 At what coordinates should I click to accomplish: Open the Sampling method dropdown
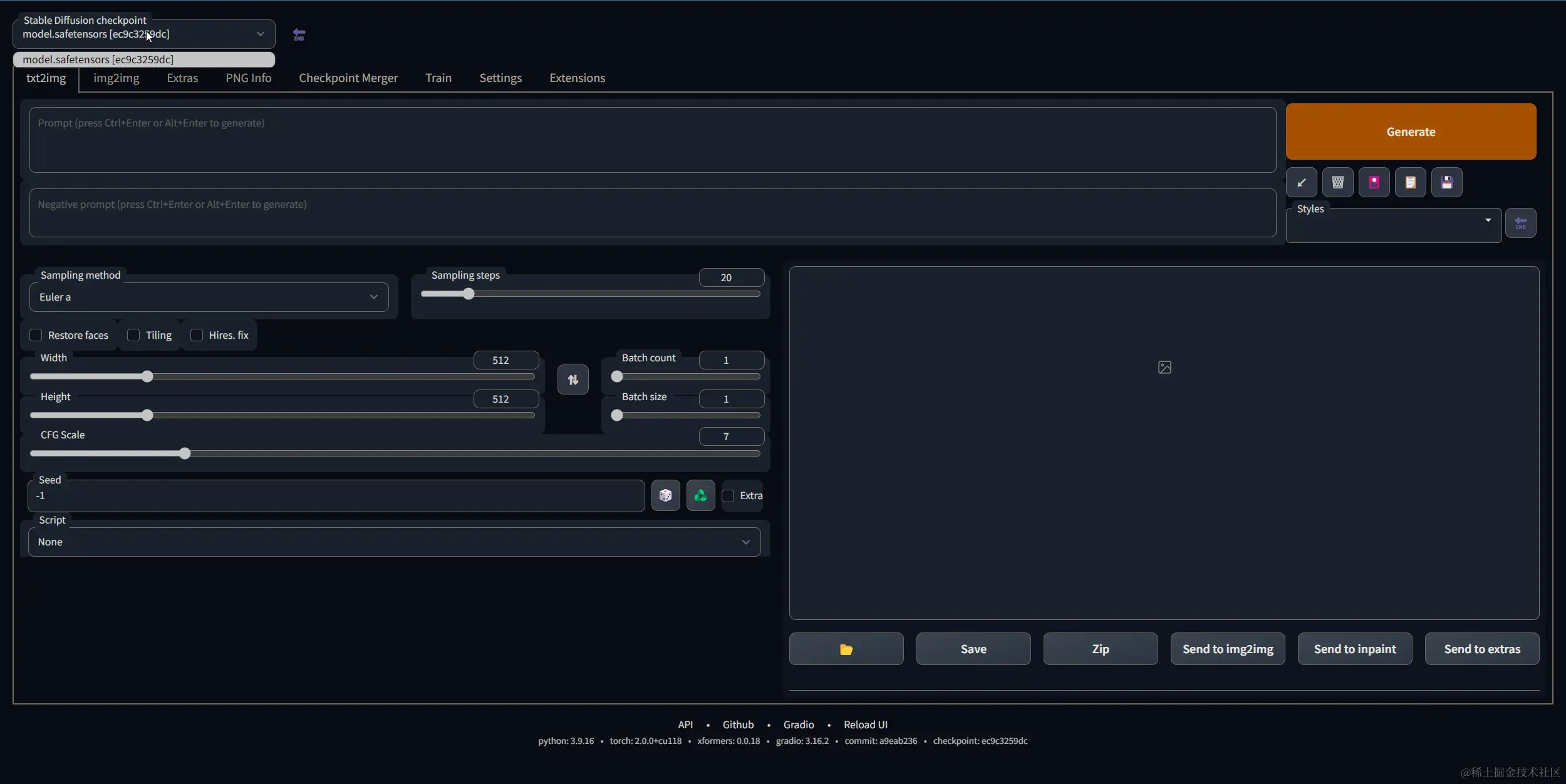209,297
